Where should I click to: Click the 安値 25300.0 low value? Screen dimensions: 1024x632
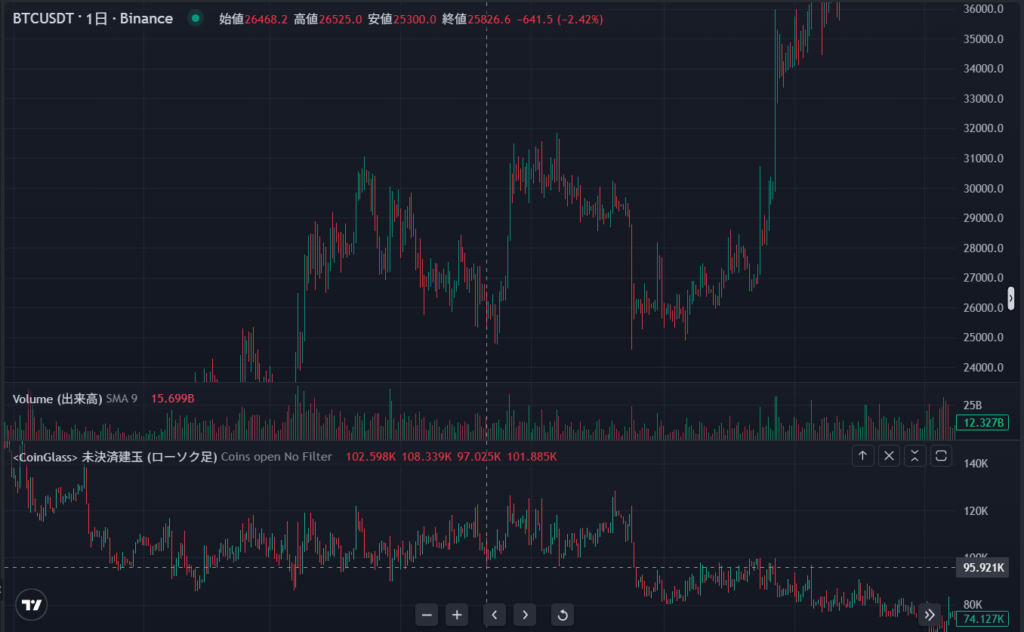pyautogui.click(x=402, y=19)
